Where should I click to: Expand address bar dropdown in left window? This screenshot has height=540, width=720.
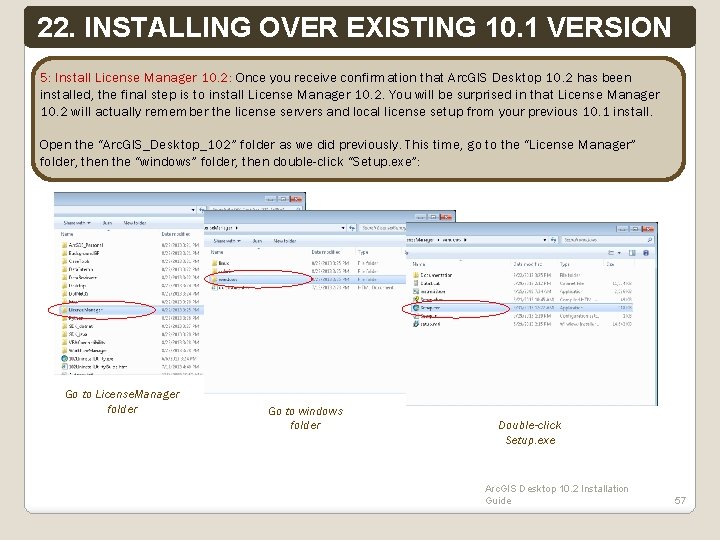[x=193, y=210]
